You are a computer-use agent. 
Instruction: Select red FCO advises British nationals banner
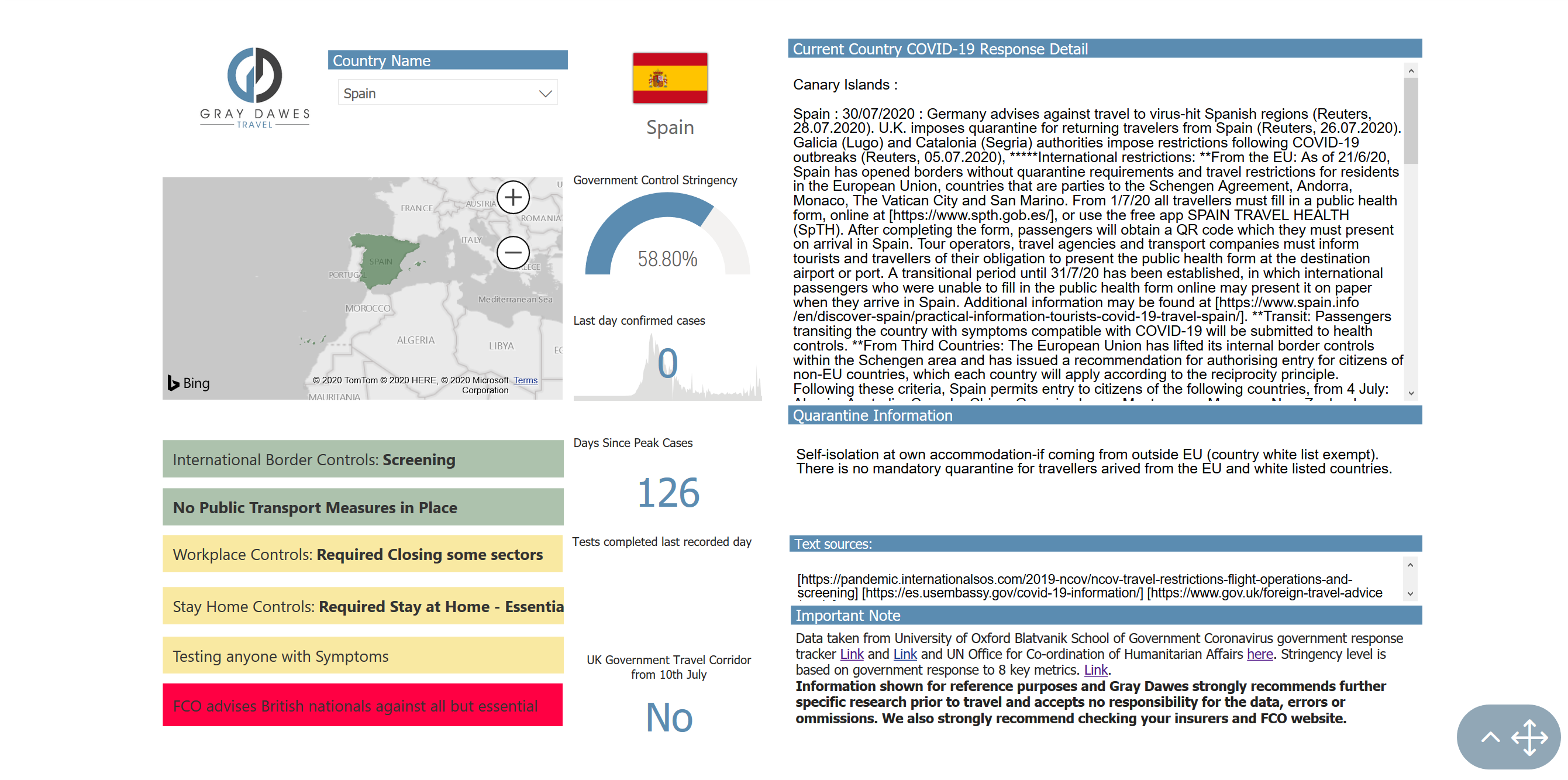coord(363,705)
